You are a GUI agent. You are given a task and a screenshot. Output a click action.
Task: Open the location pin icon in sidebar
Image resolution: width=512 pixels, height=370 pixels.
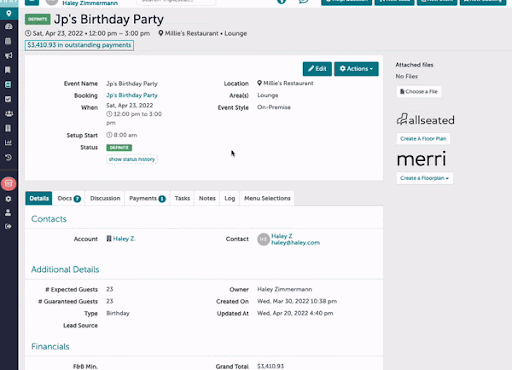tap(9, 13)
